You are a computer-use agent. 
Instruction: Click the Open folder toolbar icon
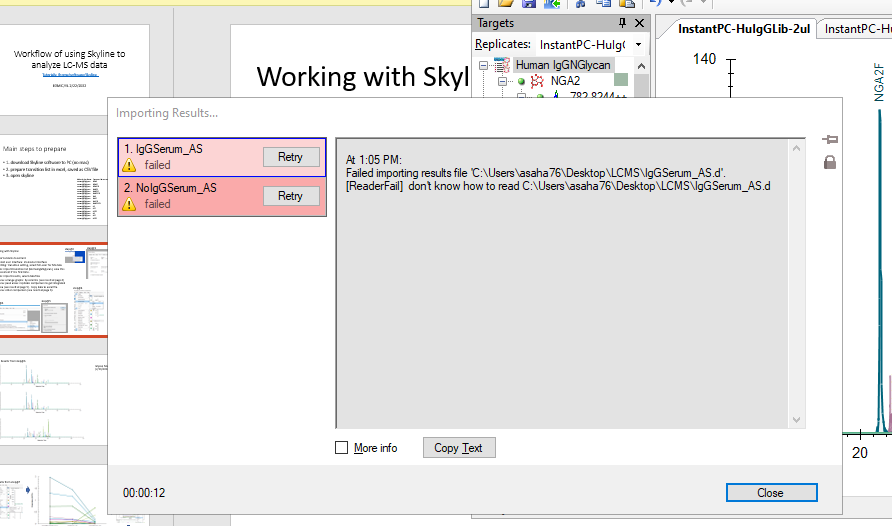point(506,4)
